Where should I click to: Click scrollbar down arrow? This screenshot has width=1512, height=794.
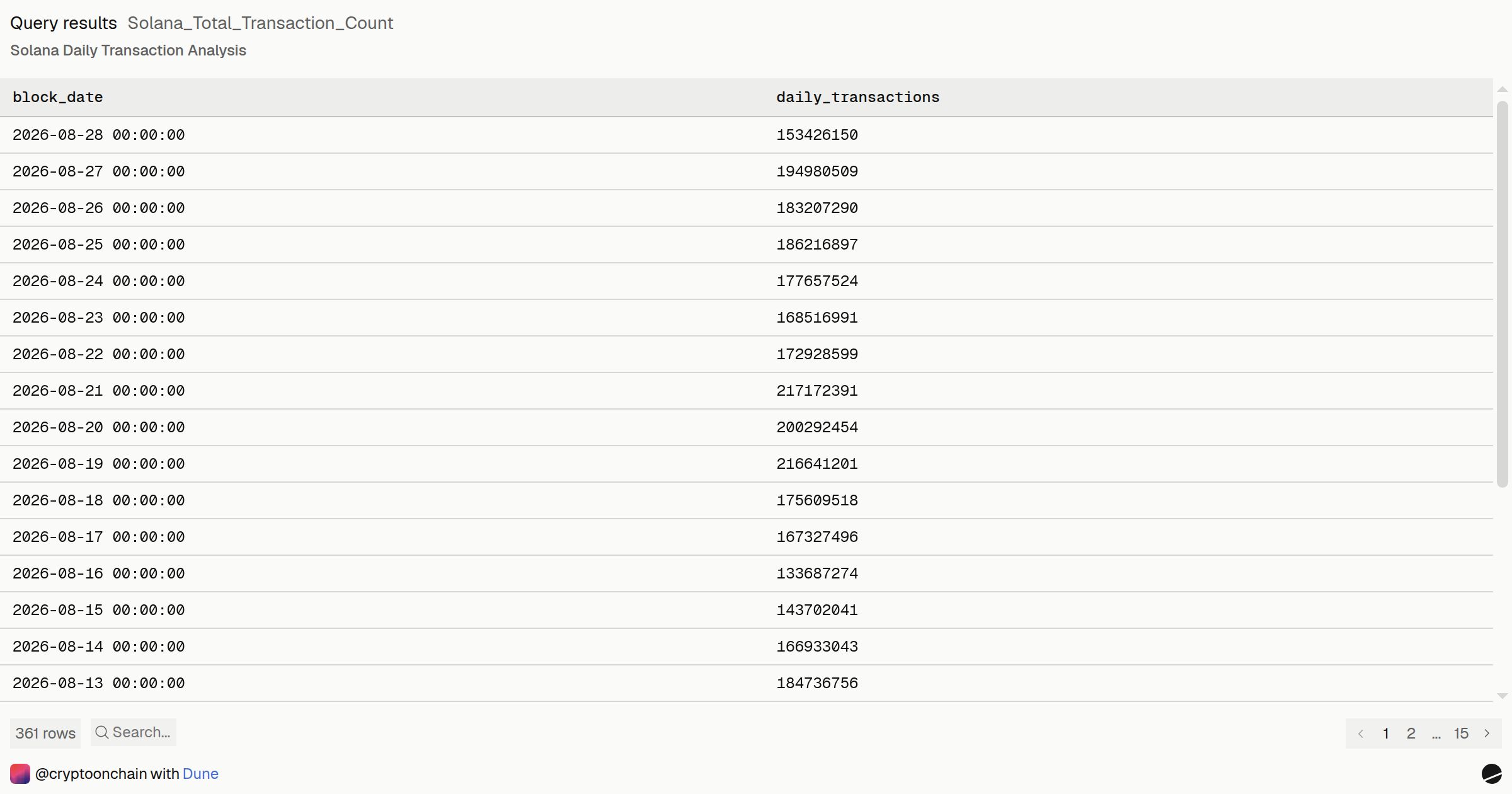[1503, 696]
